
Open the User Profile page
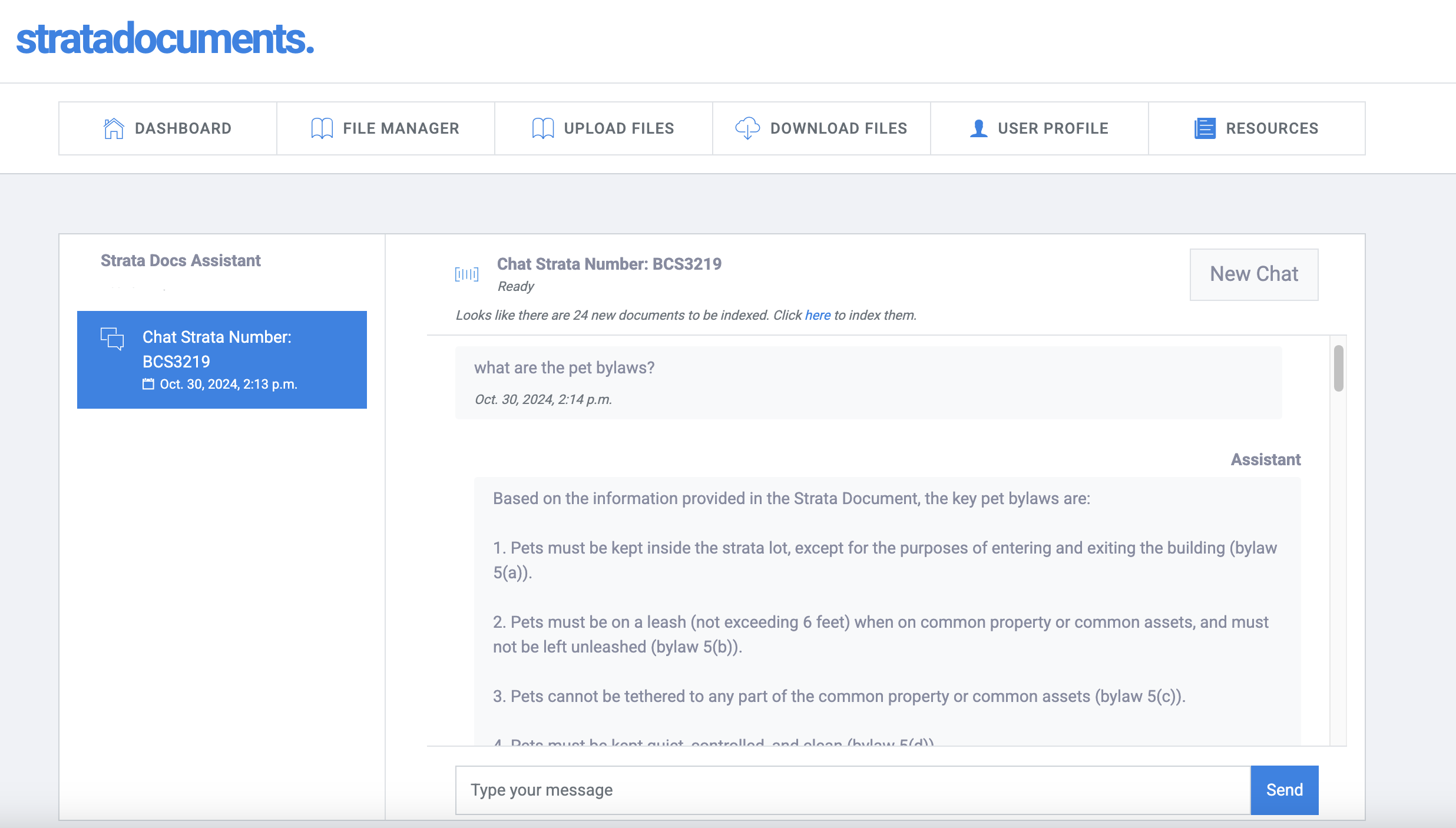1040,128
